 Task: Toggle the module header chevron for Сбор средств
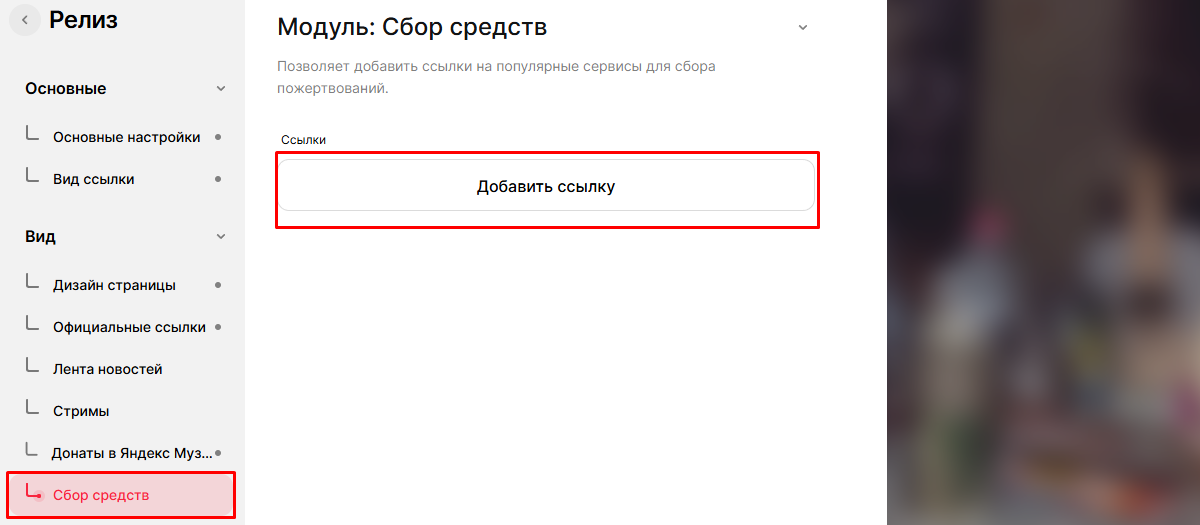[x=802, y=28]
